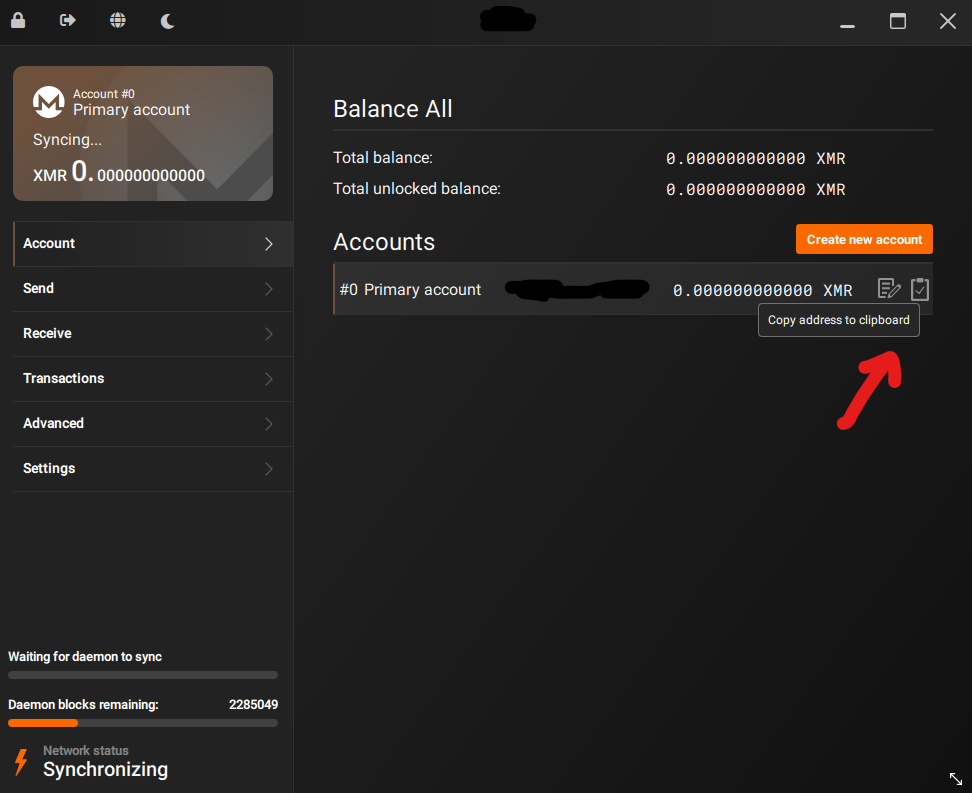Open the Transactions page
Image resolution: width=972 pixels, height=793 pixels.
pos(64,378)
